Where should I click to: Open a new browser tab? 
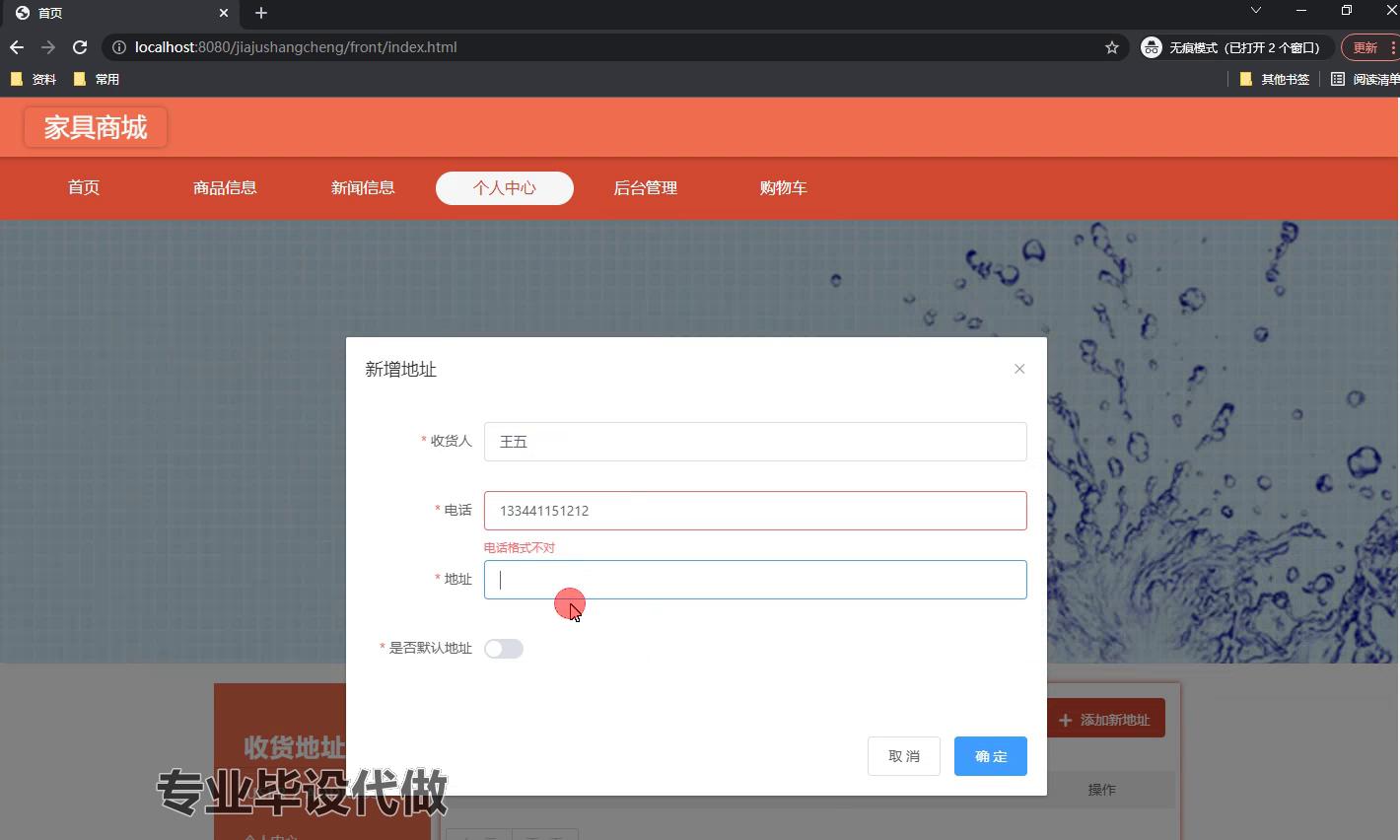(261, 13)
